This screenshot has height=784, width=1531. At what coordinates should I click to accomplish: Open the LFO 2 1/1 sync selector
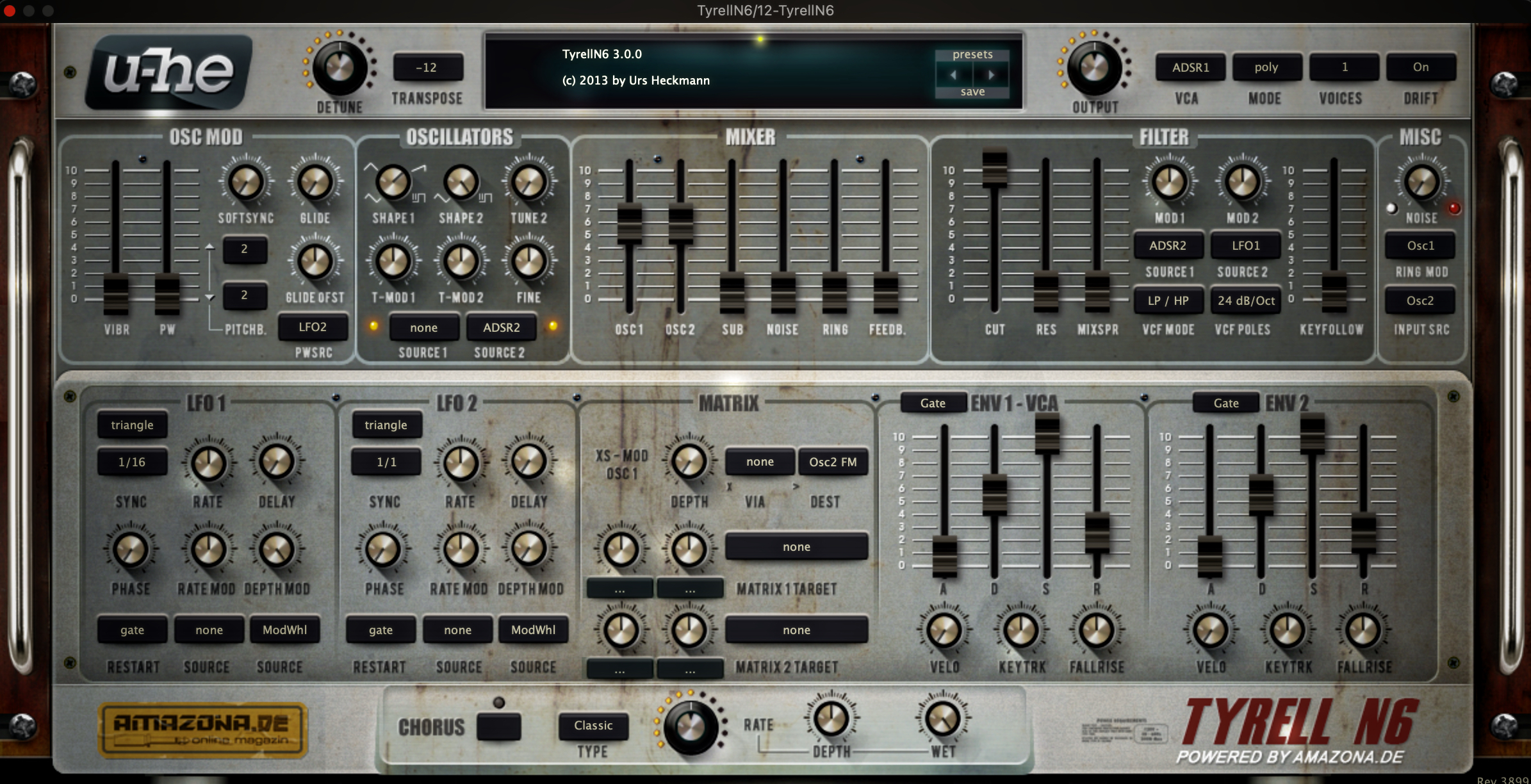386,462
